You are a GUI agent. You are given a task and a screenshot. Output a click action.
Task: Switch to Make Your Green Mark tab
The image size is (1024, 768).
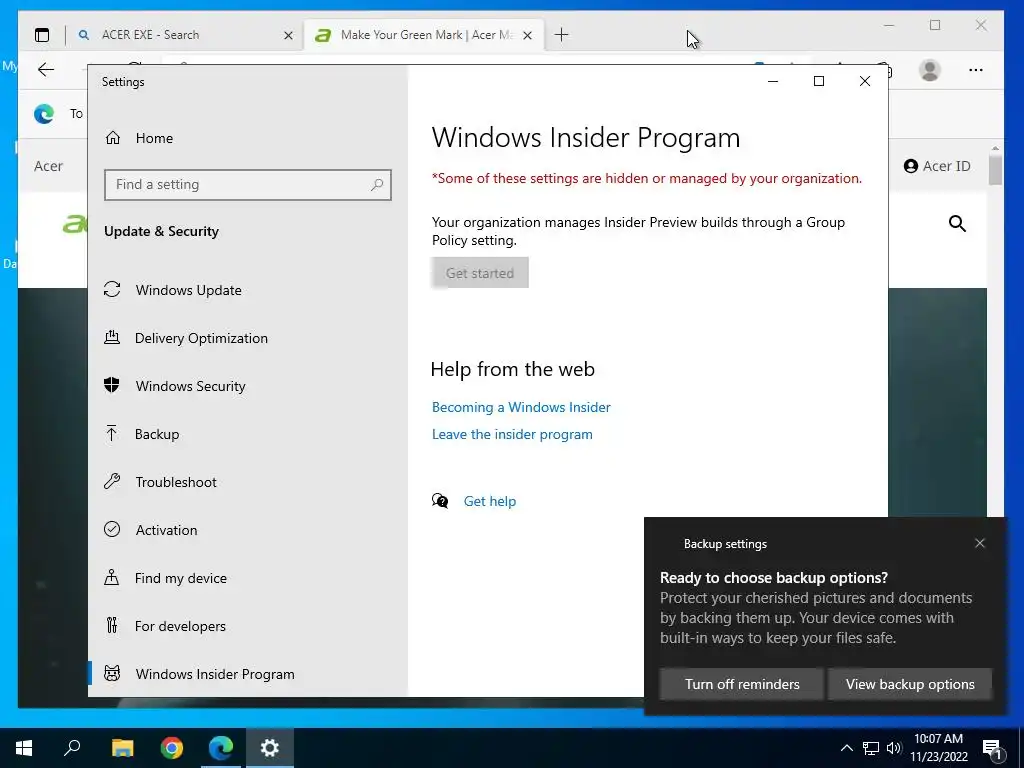pyautogui.click(x=421, y=35)
